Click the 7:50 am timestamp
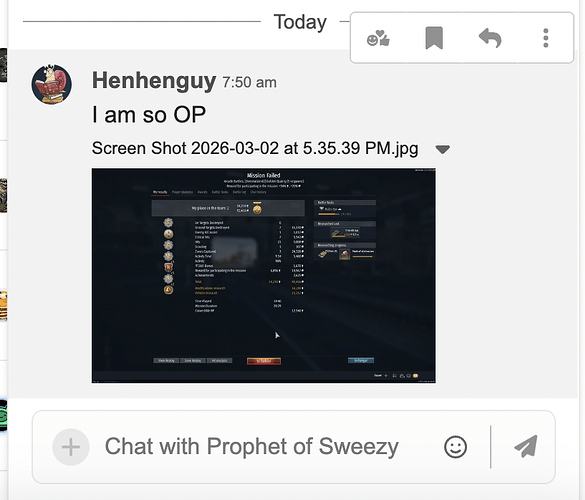Viewport: 585px width, 500px height. [x=250, y=82]
